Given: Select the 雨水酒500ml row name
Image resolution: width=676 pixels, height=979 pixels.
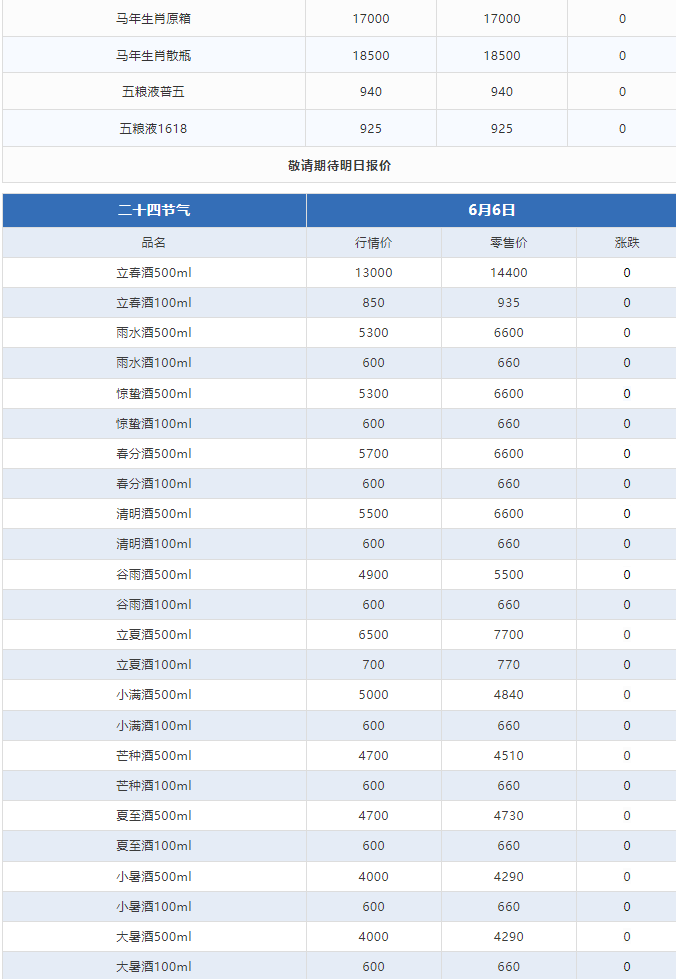Looking at the screenshot, I should pyautogui.click(x=154, y=333).
